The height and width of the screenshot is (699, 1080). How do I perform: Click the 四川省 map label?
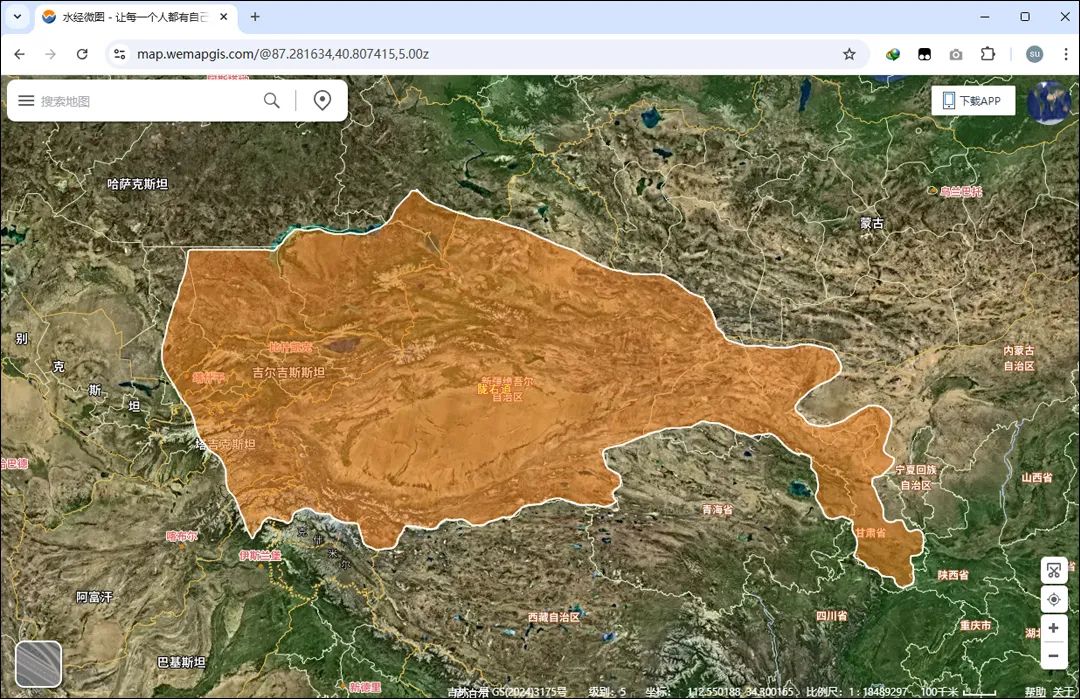pos(832,616)
